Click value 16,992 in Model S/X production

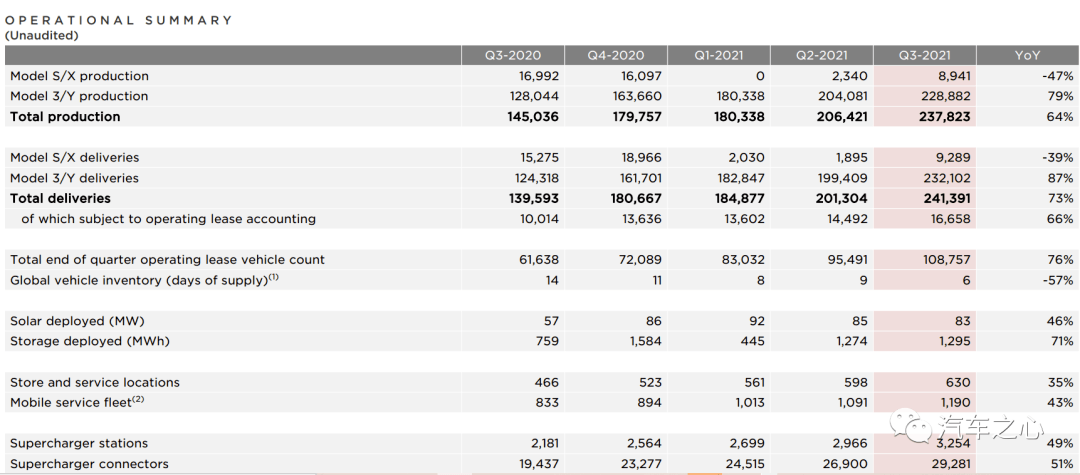point(539,76)
